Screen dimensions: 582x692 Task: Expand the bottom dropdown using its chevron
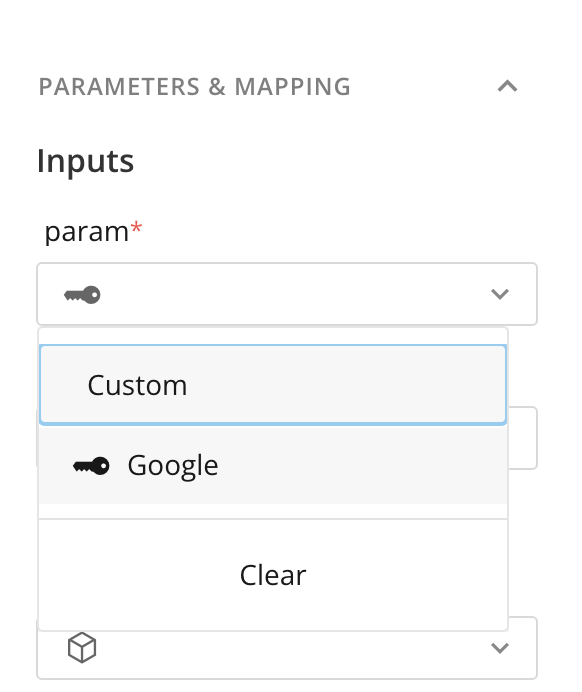[500, 648]
